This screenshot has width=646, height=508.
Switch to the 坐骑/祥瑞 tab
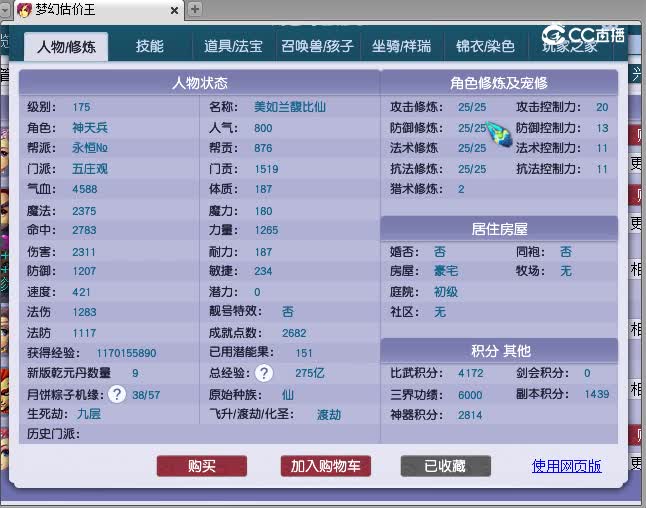pos(402,46)
